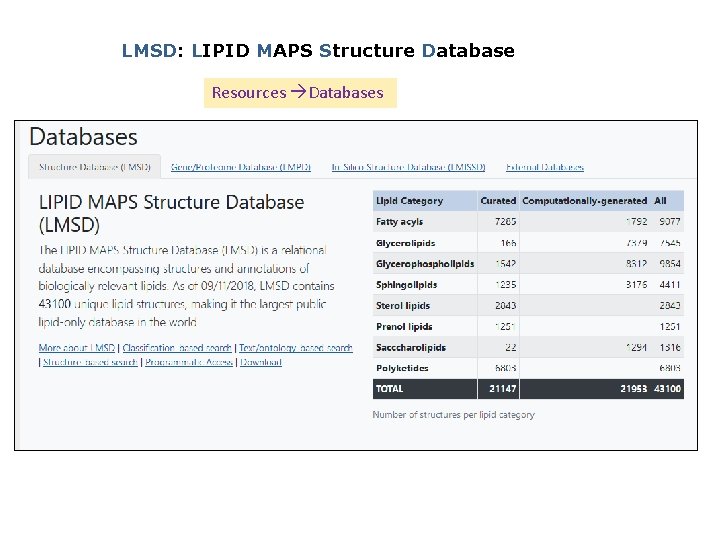
Task: Click the Glycerophospholipids All value 9854
Action: point(670,264)
